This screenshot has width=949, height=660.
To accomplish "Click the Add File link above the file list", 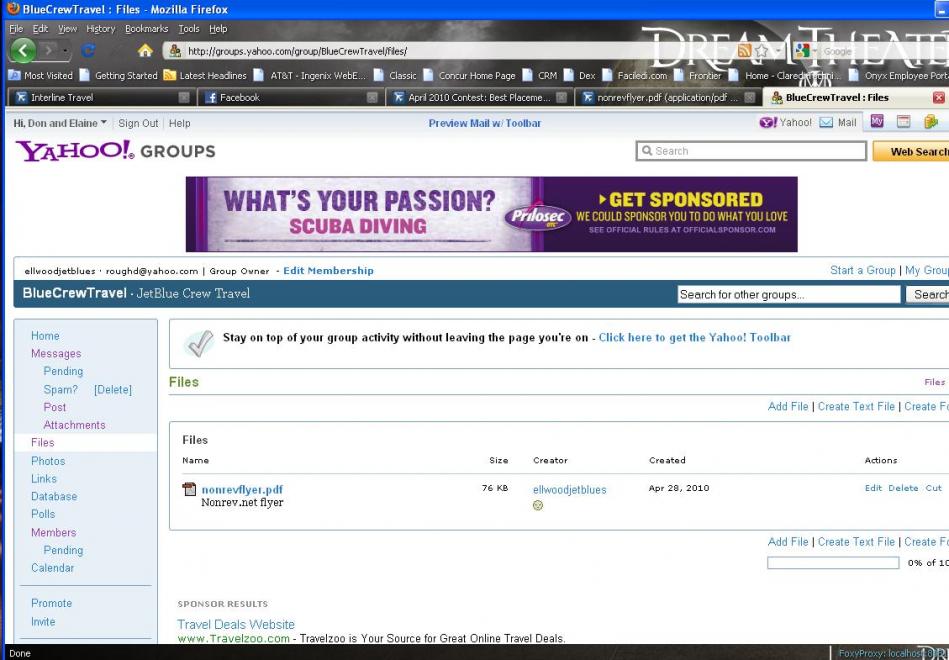I will tap(788, 406).
